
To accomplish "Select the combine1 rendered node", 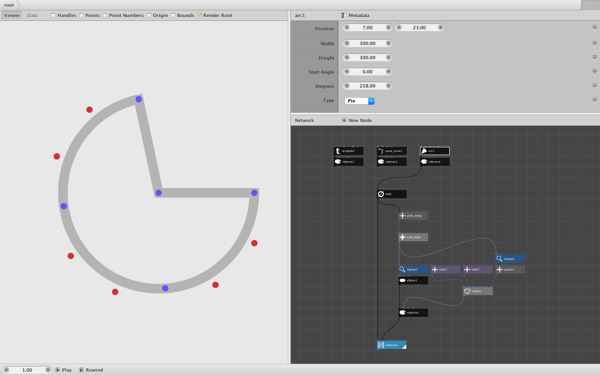I will [391, 345].
